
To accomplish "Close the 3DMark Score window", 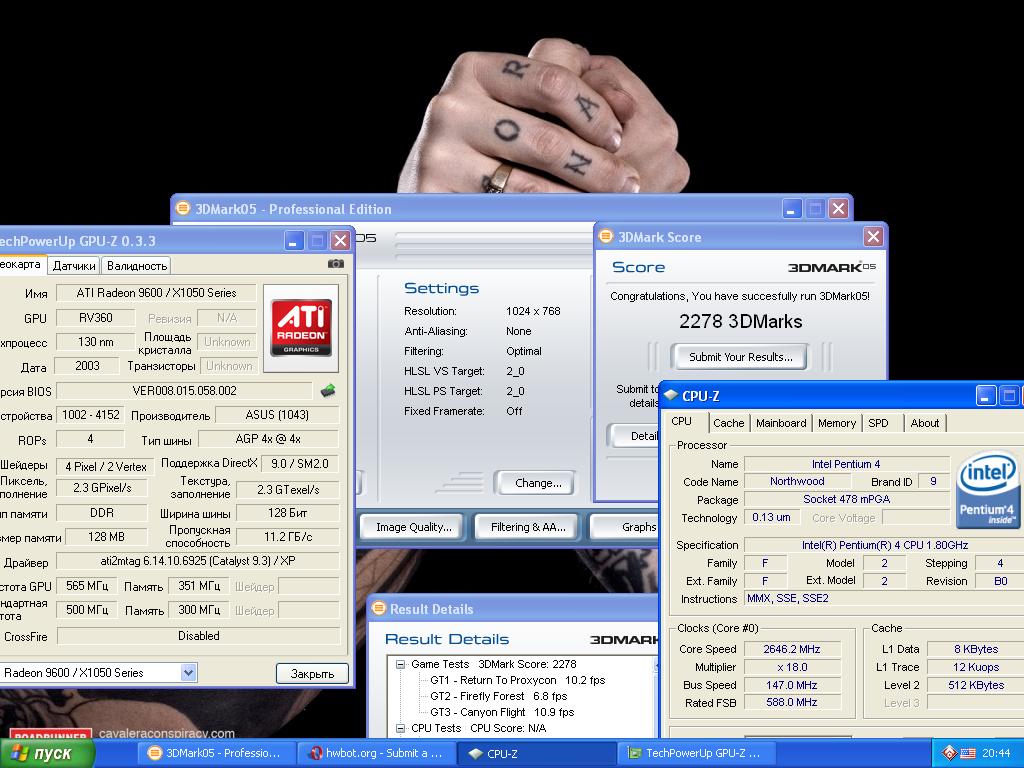I will tap(873, 236).
